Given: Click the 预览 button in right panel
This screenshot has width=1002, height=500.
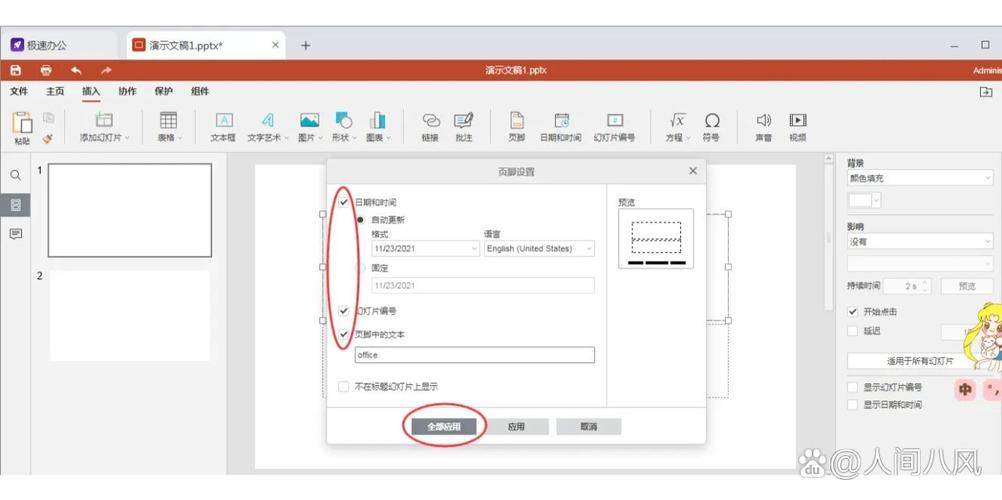Looking at the screenshot, I should tap(967, 286).
